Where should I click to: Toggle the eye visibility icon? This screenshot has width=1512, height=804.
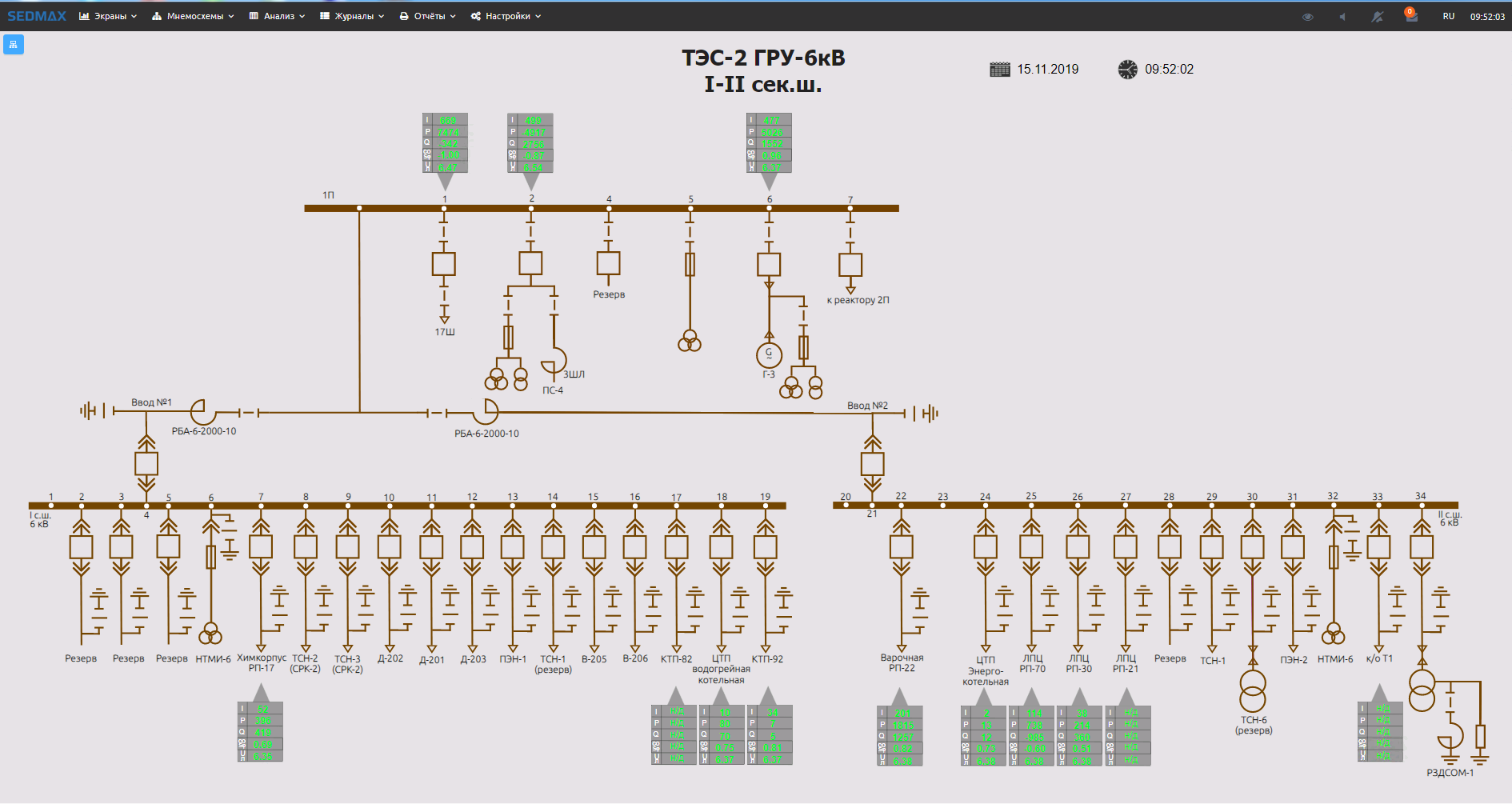1308,17
